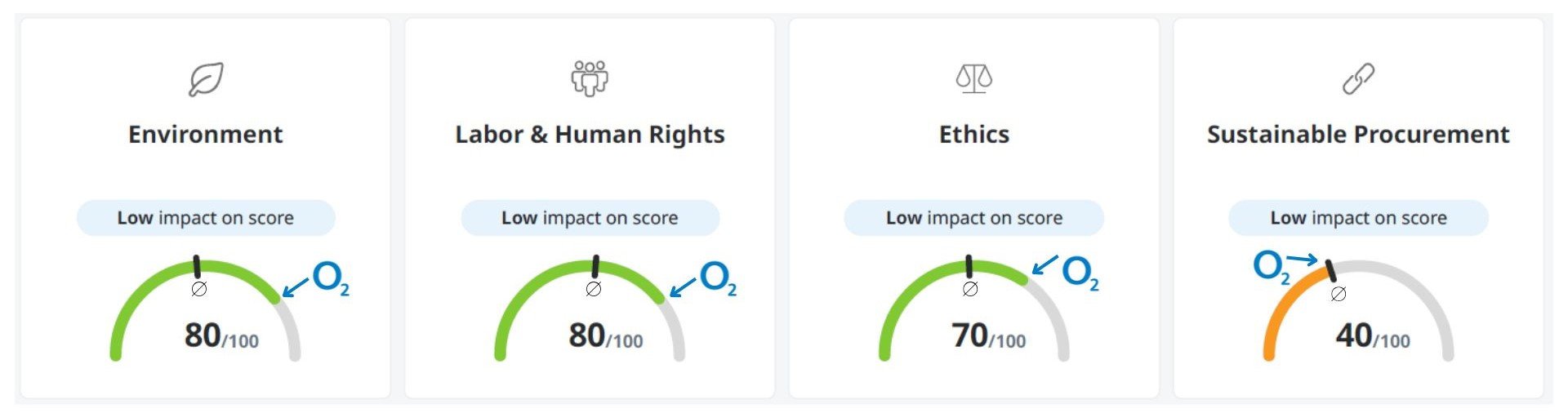Click the O2 logo beside Labor gauge
Viewport: 1568px width, 413px height.
point(718,279)
